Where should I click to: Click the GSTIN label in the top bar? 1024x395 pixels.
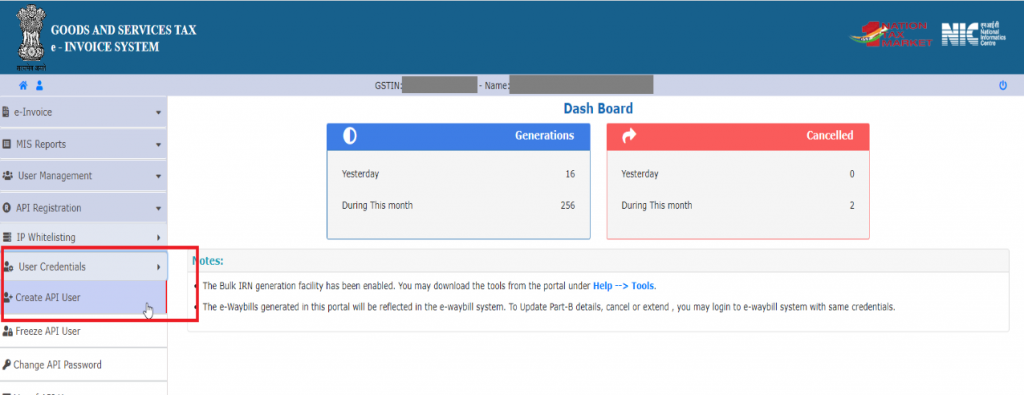pos(388,86)
